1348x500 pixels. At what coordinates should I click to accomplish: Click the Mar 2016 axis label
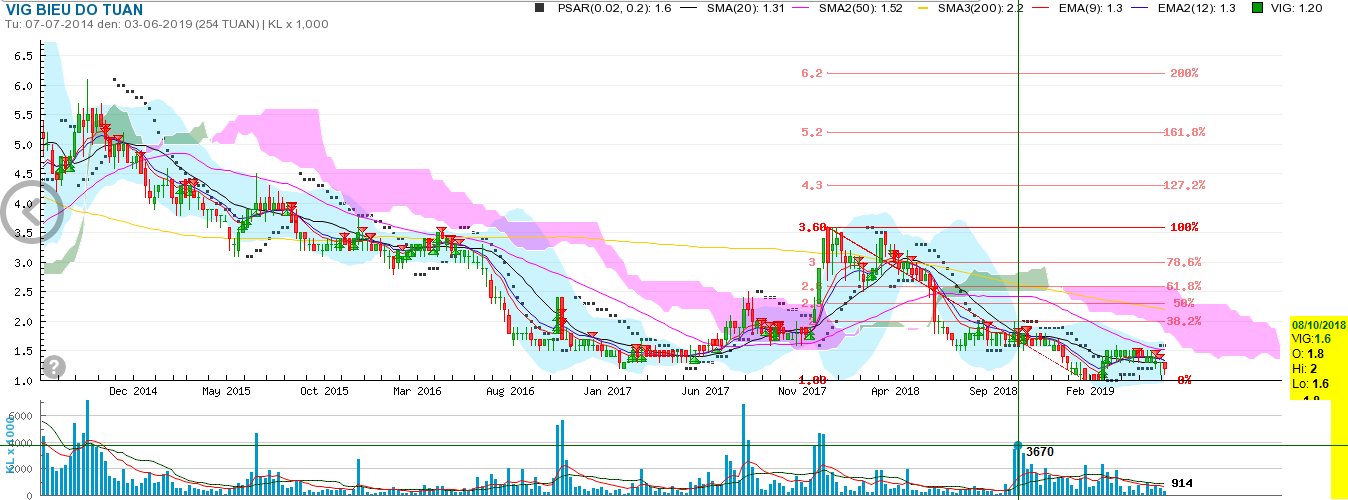tap(416, 391)
